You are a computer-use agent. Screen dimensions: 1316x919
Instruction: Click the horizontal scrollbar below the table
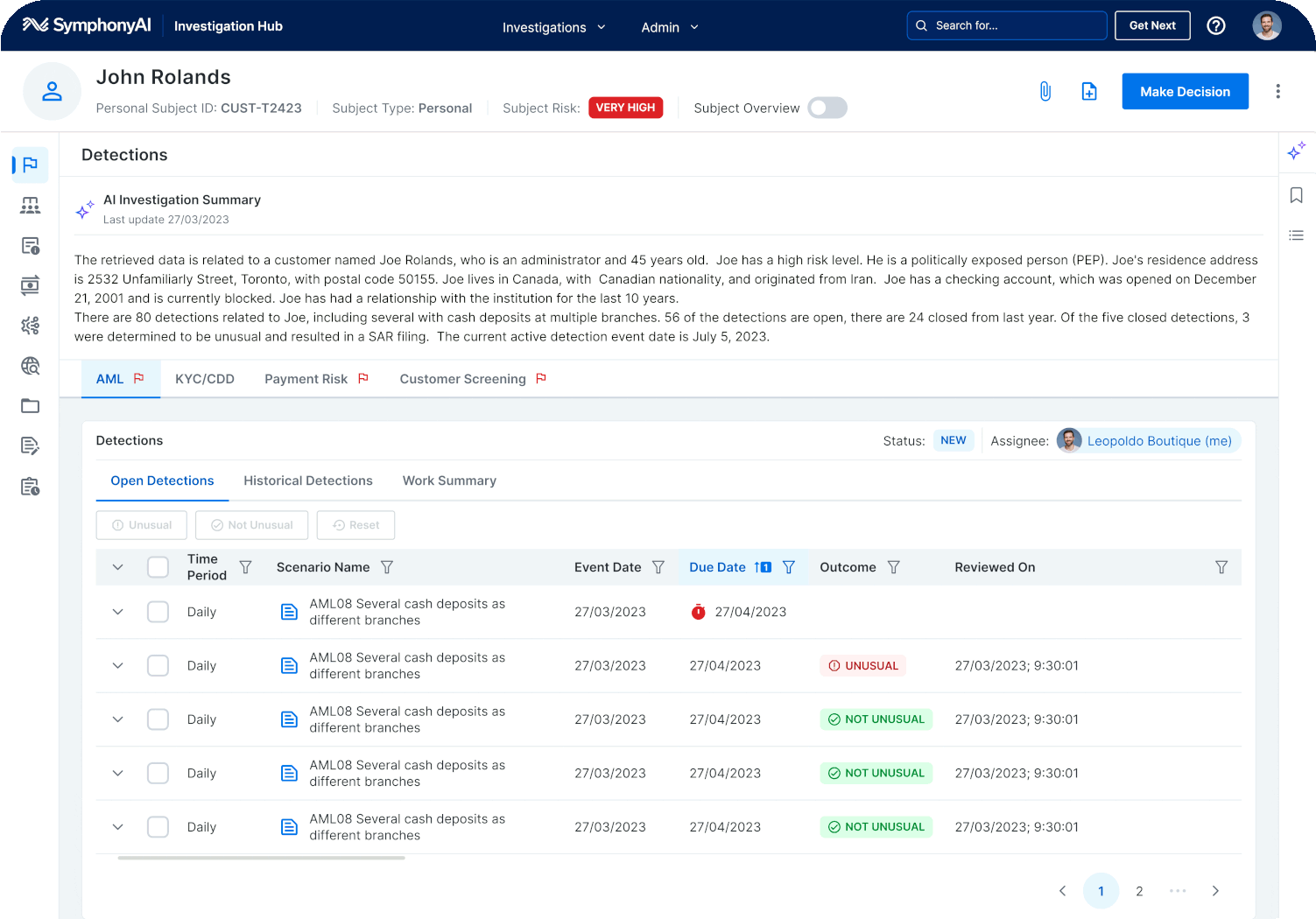point(261,858)
